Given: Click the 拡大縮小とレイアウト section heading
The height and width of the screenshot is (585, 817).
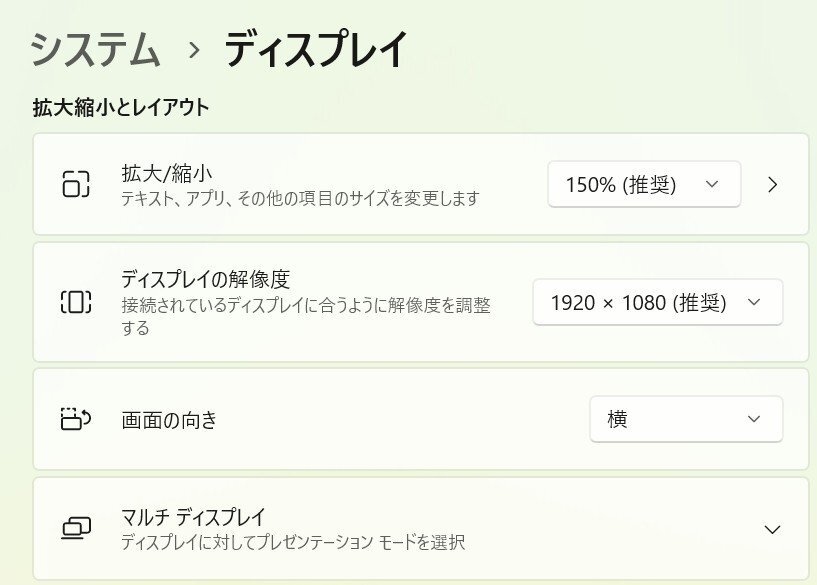Looking at the screenshot, I should (121, 107).
